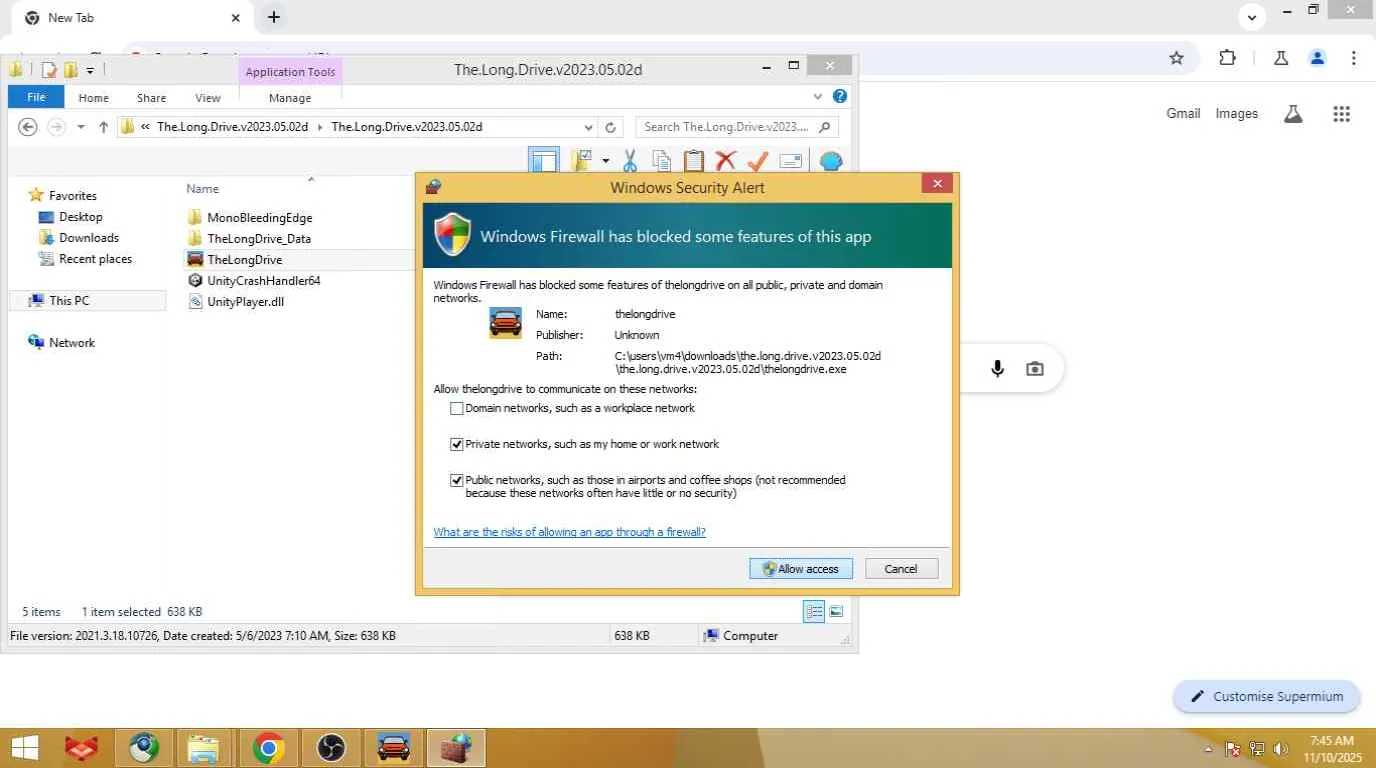
Task: Uncheck the Public networks checkbox
Action: 456,481
